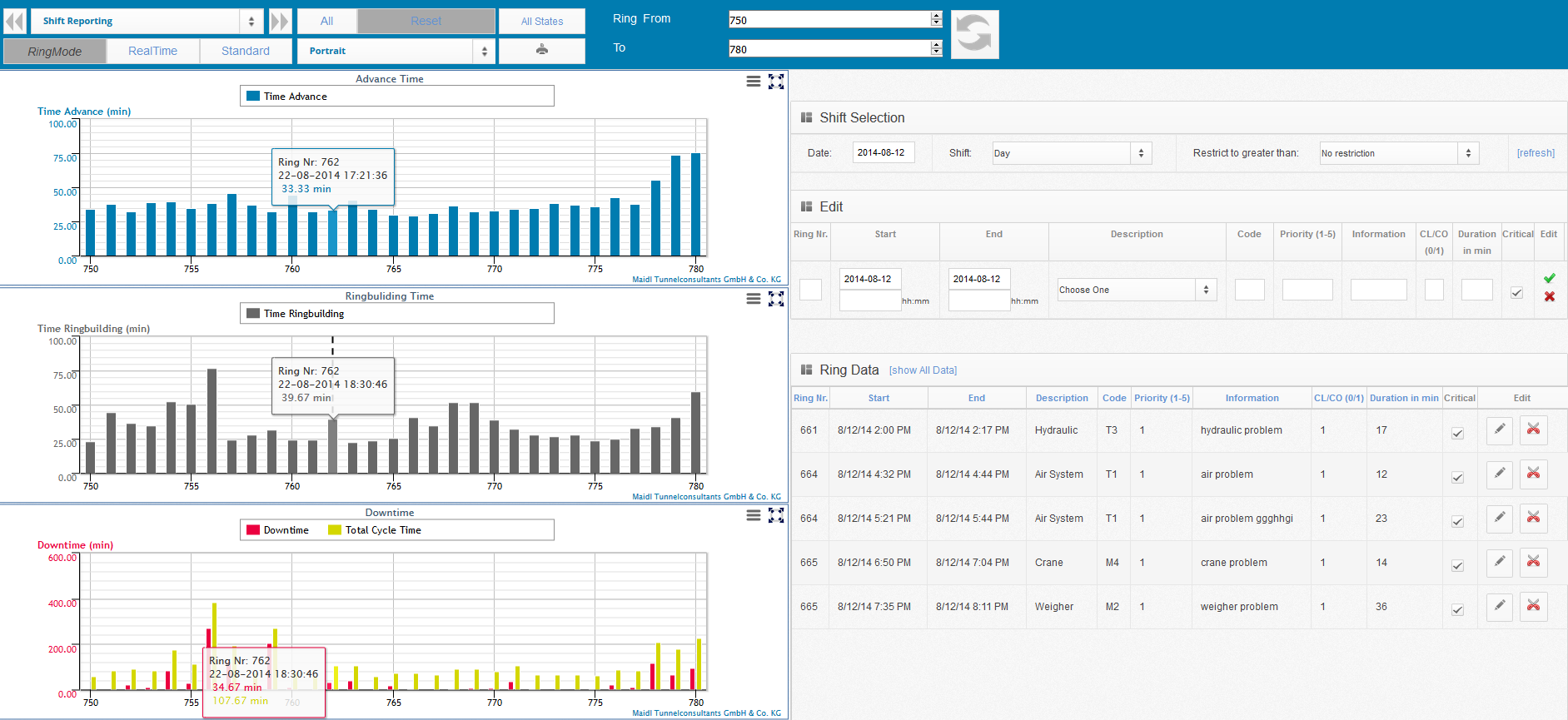Toggle Critical checkbox for ring 661
This screenshot has width=1568, height=720.
pyautogui.click(x=1457, y=433)
